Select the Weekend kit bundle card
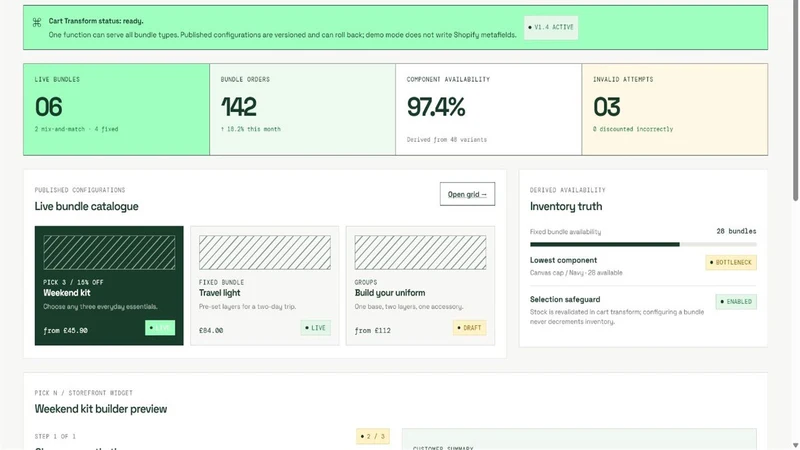Screen dimensions: 800x450 109,286
